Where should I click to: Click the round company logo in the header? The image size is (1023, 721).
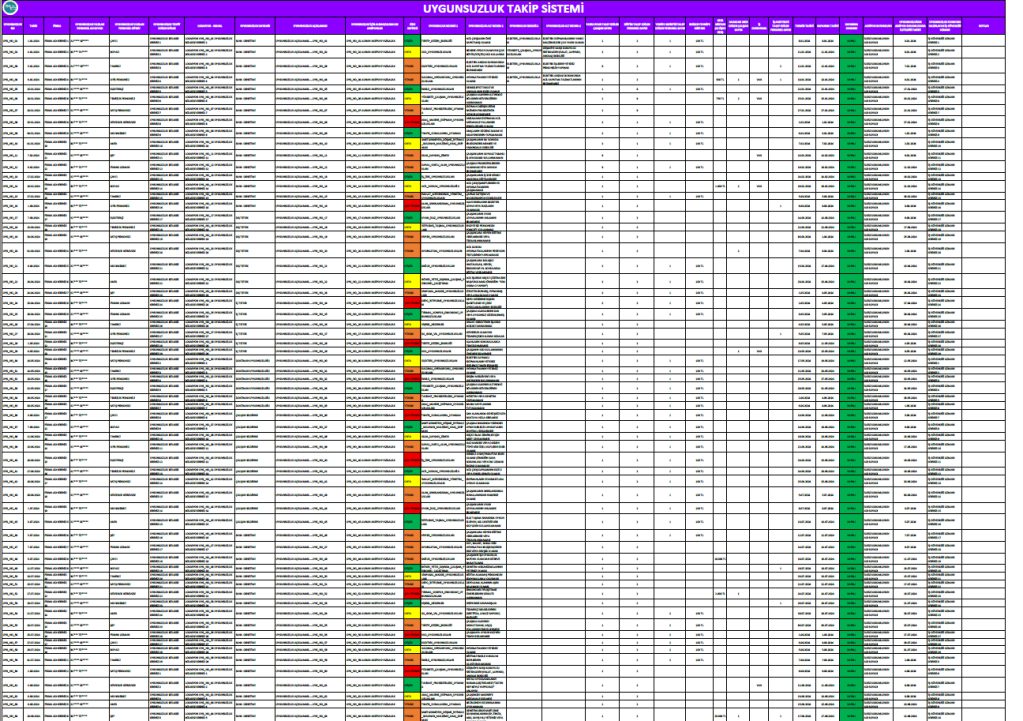11,8
